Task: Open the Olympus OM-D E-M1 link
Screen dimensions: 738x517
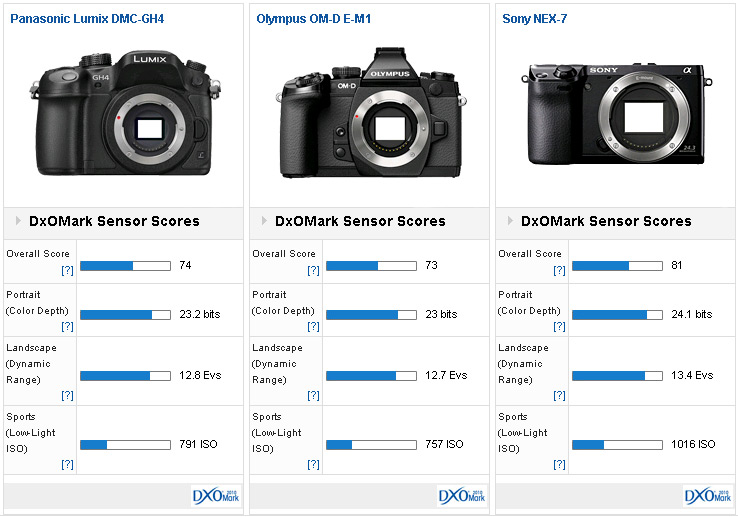Action: (x=313, y=19)
